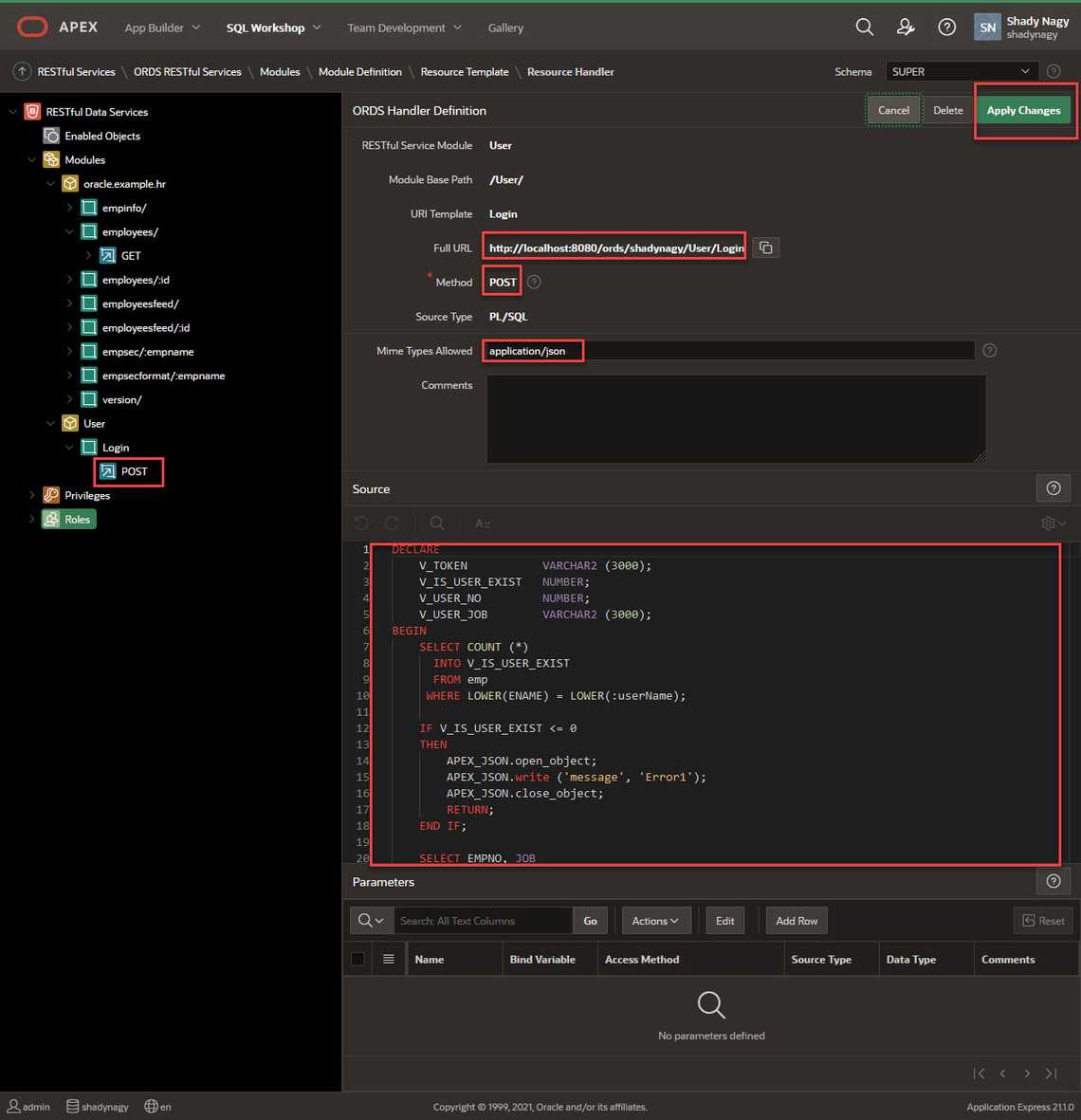This screenshot has height=1120, width=1081.
Task: Open the code editor settings gear
Action: click(x=1052, y=523)
